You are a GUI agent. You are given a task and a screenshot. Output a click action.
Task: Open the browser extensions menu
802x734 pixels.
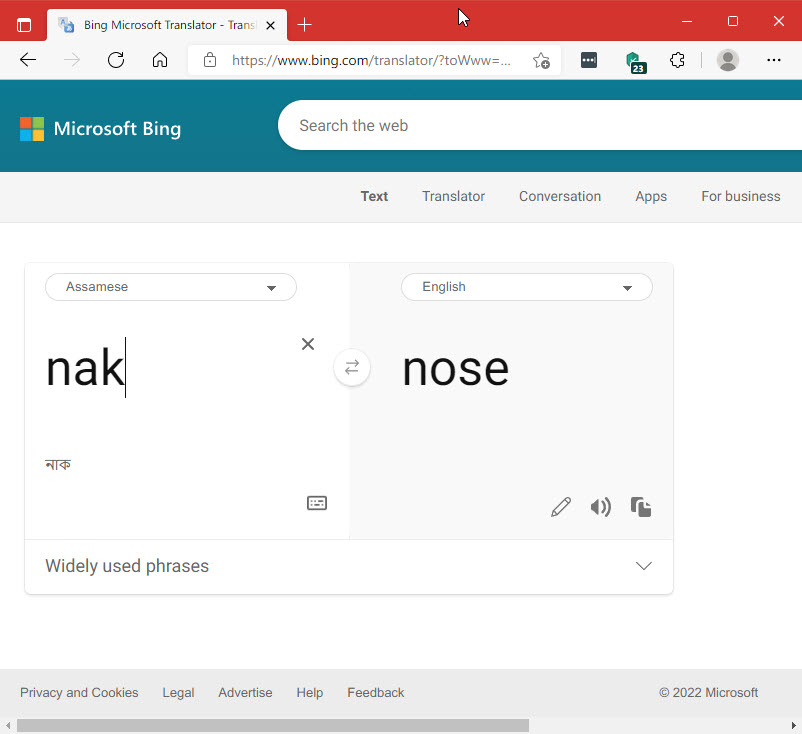[x=677, y=60]
